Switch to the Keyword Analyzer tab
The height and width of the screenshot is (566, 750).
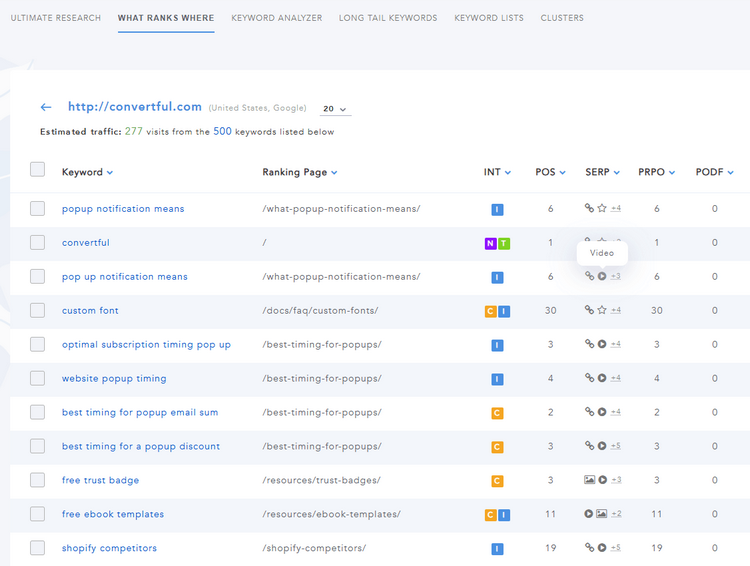[x=276, y=18]
